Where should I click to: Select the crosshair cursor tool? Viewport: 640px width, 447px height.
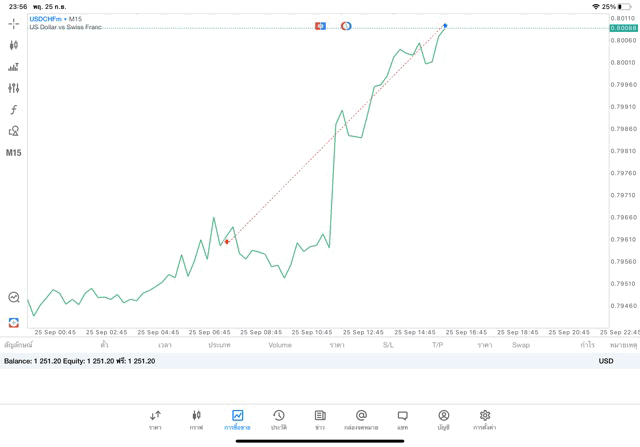tap(14, 23)
